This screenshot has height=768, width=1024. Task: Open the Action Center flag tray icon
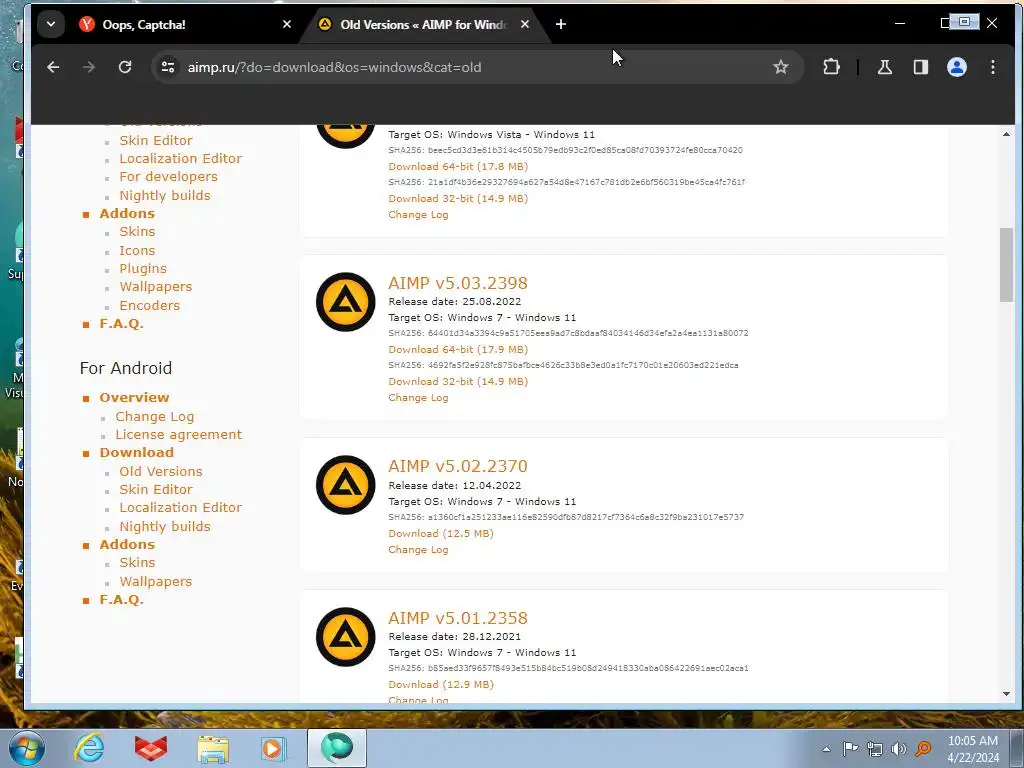850,748
